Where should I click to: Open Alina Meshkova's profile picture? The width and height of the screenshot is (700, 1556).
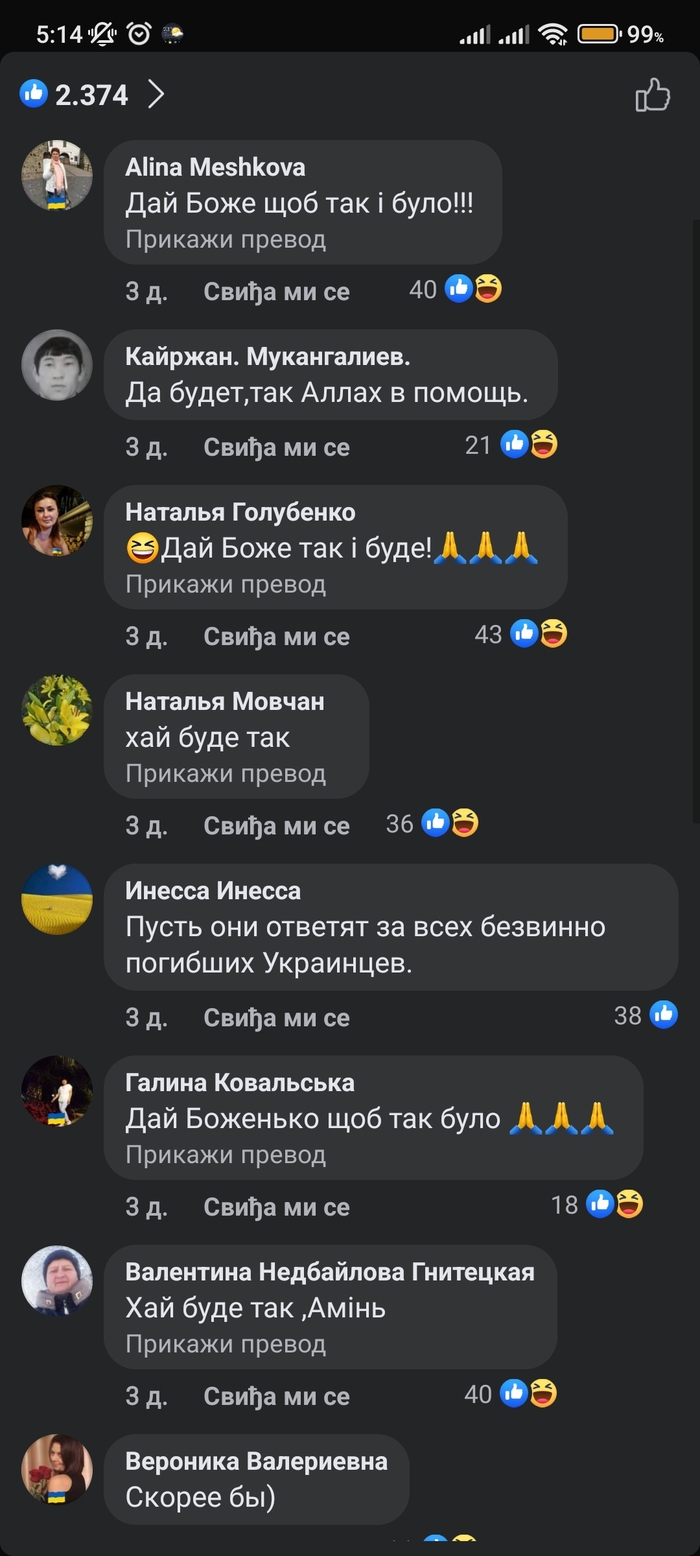tap(57, 175)
